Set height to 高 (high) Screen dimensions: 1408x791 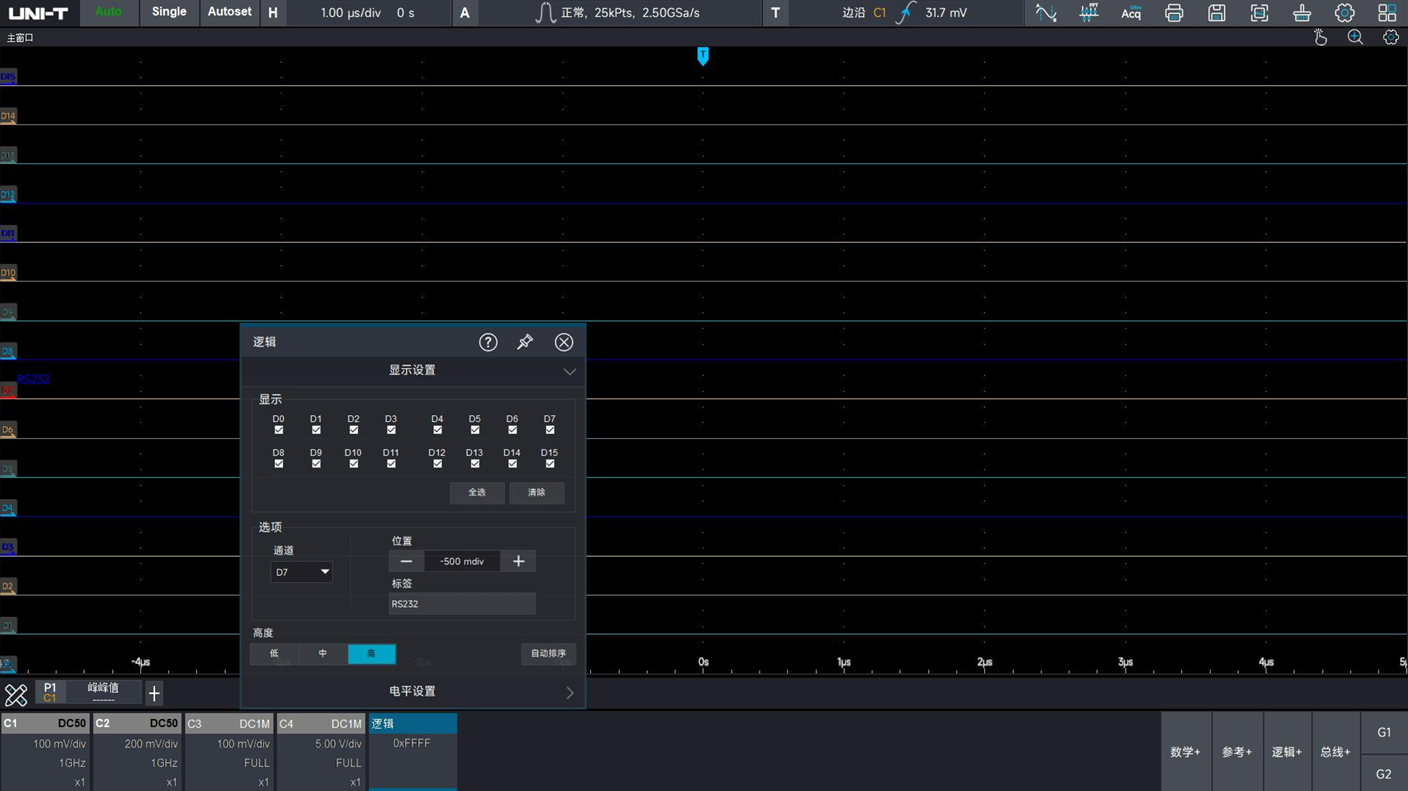pyautogui.click(x=372, y=654)
